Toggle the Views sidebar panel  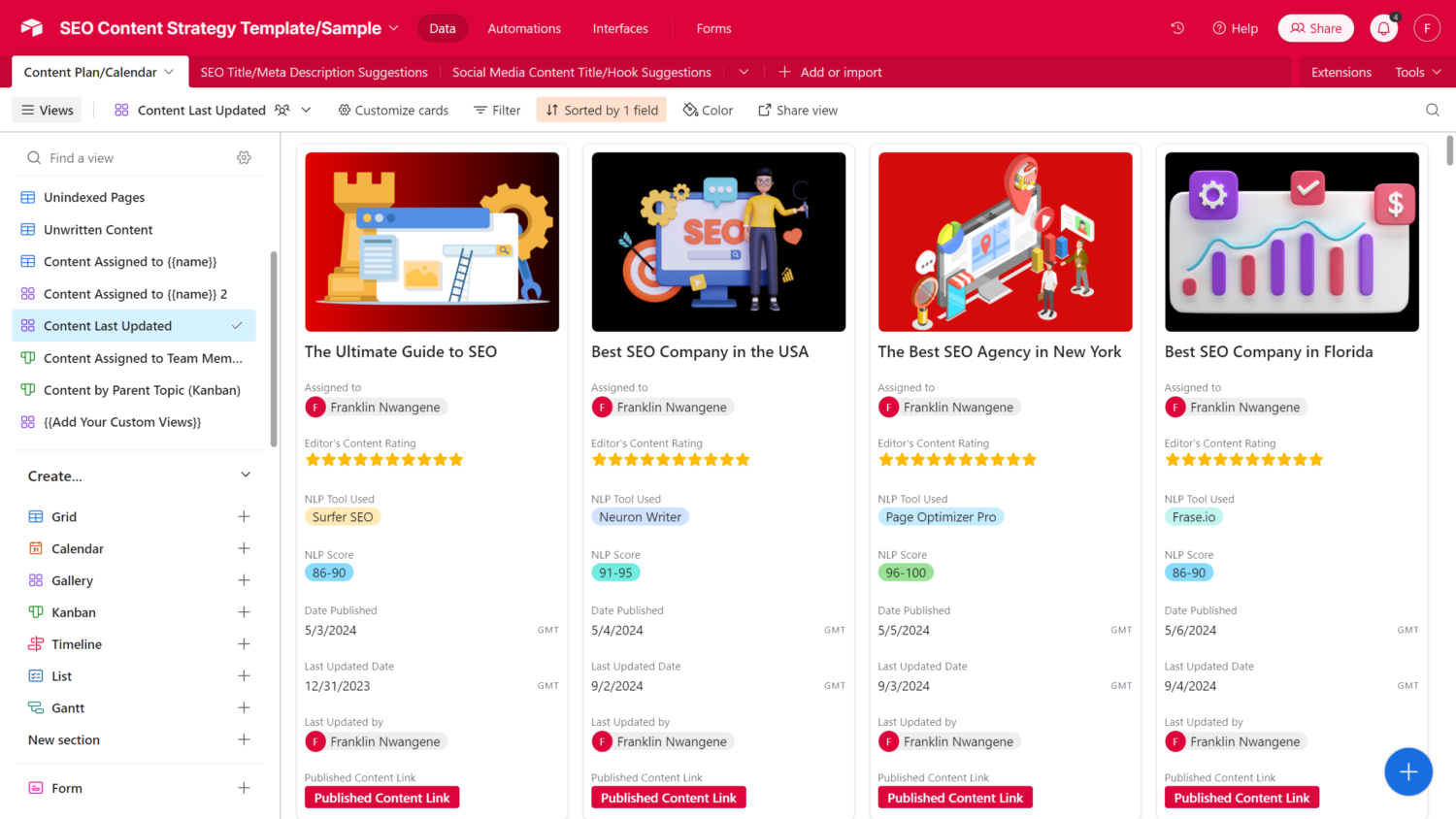48,110
